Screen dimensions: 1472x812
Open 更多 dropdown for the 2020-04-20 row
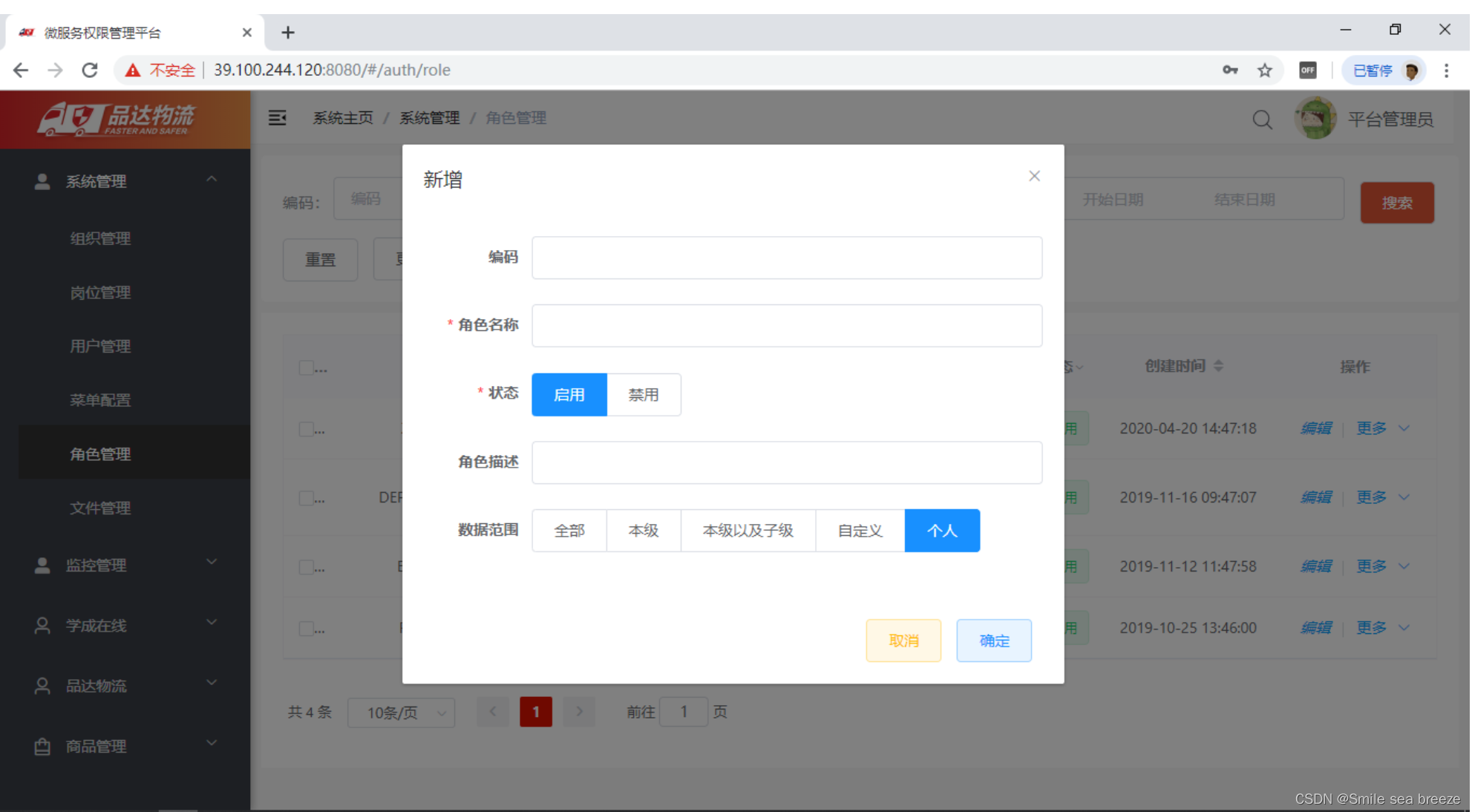coord(1382,428)
